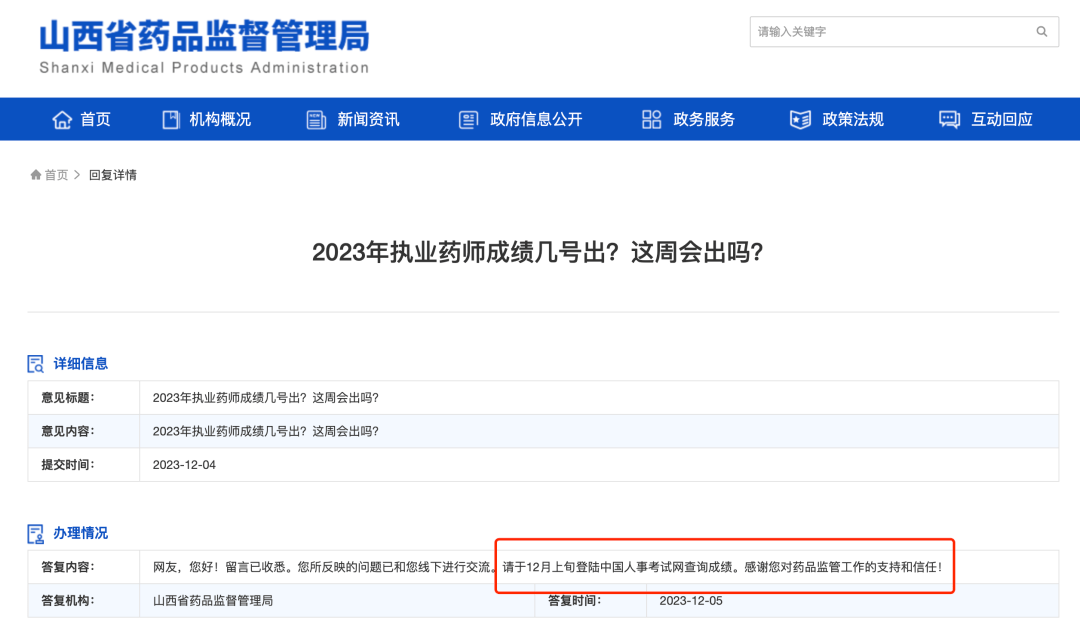Click the home icon beside 首页 in navigation bar

62,120
